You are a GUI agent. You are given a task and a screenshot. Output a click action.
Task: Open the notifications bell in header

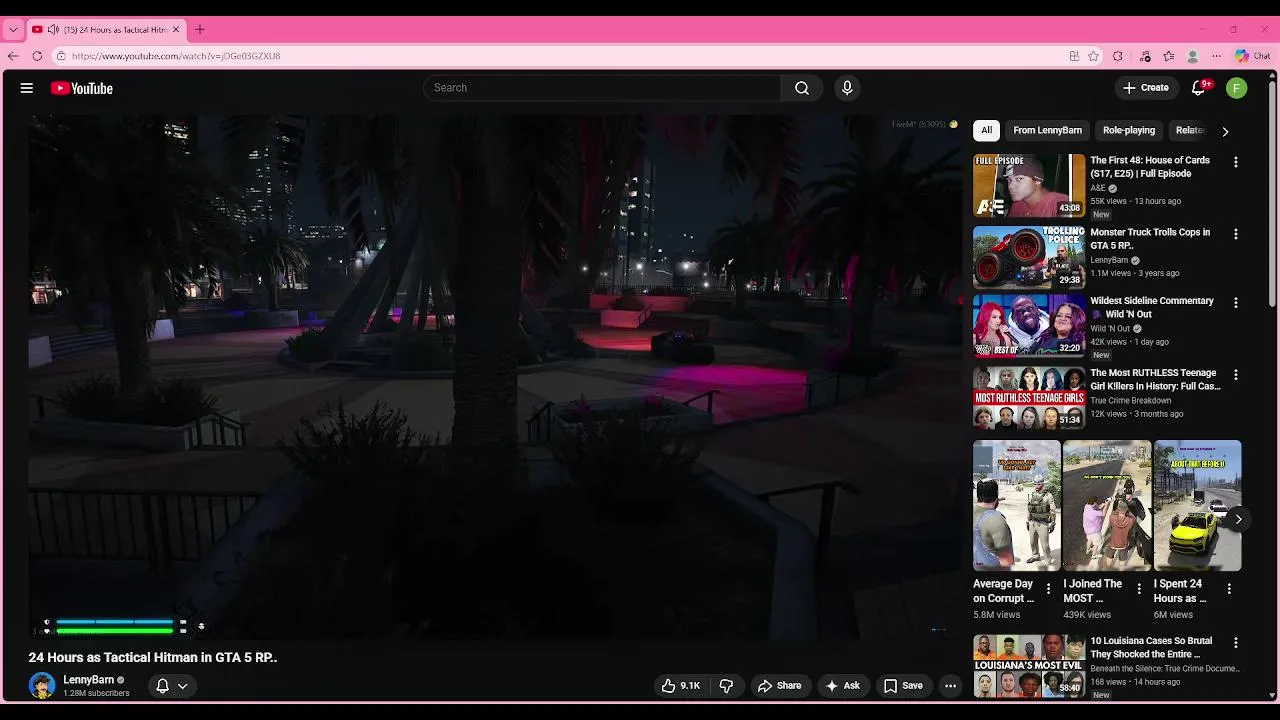pos(1199,88)
